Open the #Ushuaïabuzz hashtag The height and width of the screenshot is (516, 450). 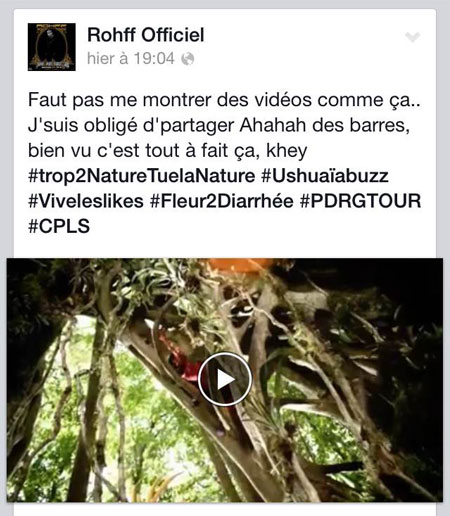[325, 176]
